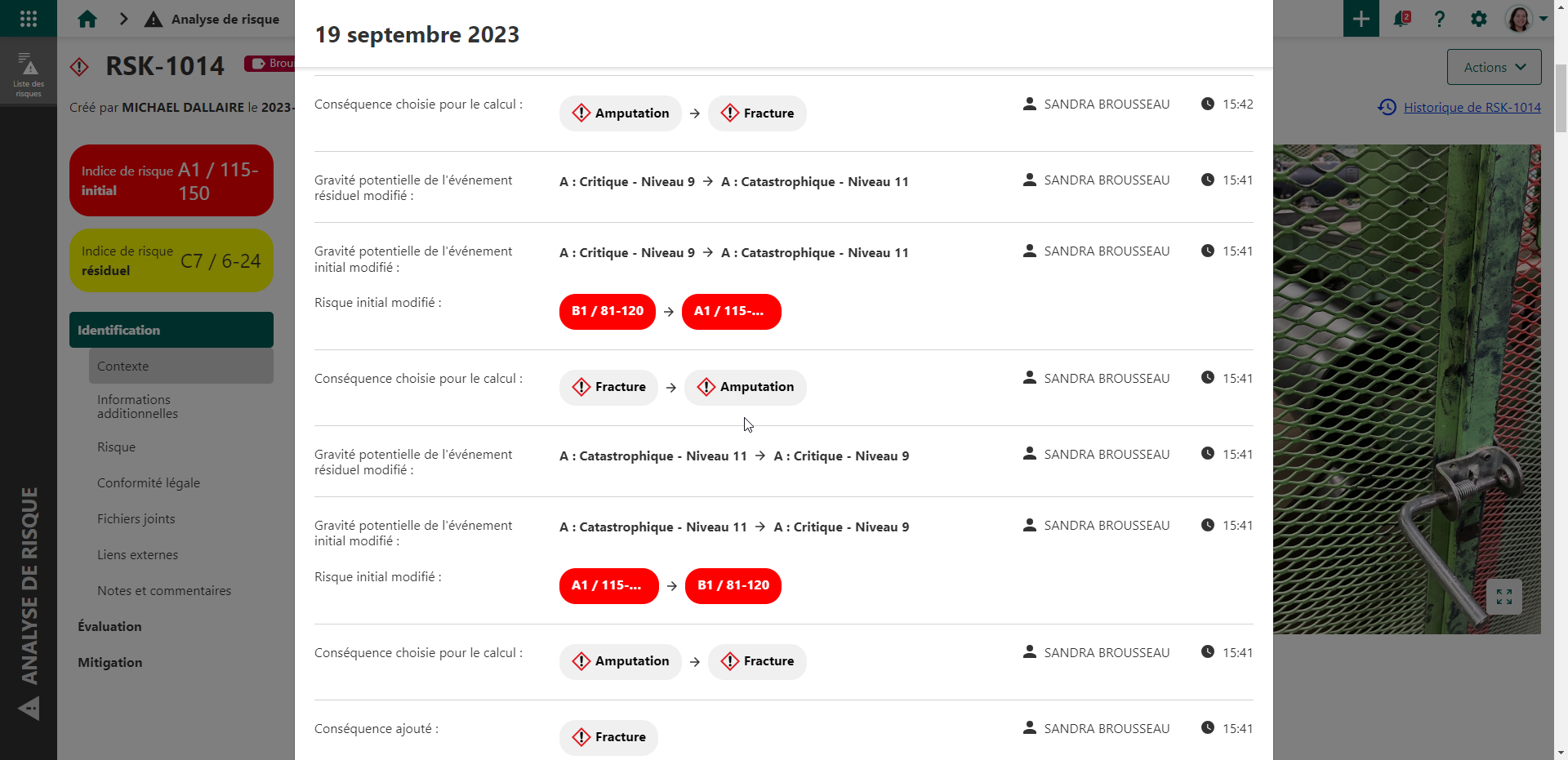The width and height of the screenshot is (1568, 760).
Task: Click the green plus add button
Action: coord(1361,19)
